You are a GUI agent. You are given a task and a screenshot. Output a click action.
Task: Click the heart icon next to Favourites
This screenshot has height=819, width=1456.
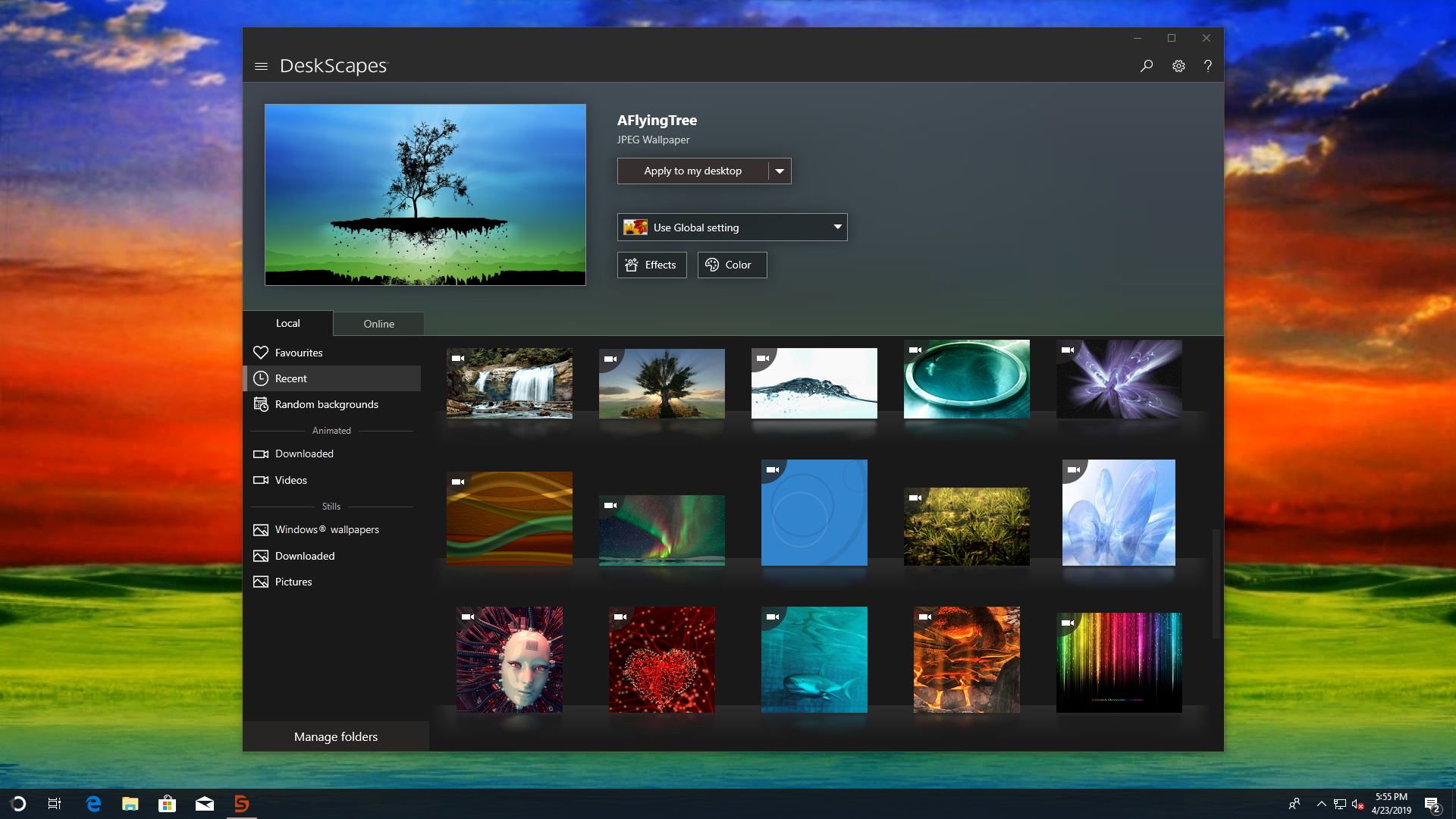point(260,352)
